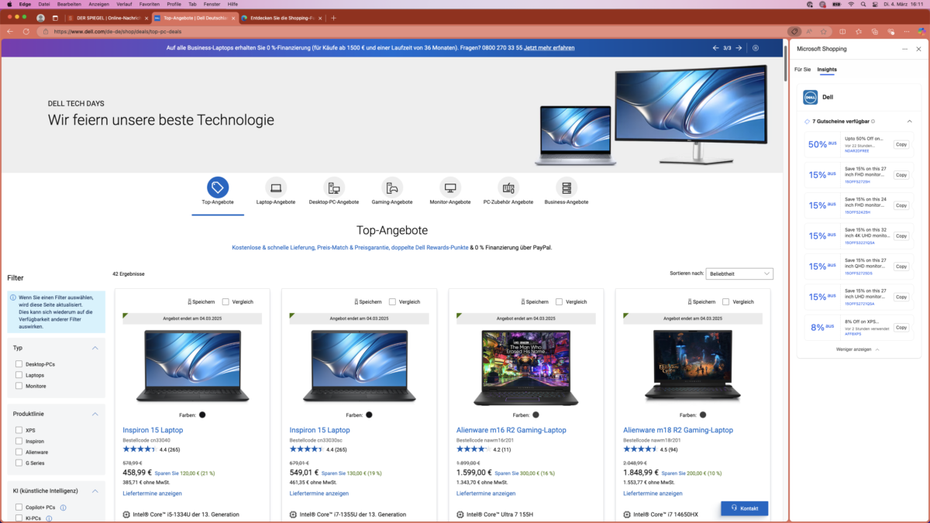Collapse the KI (künstliche Intelligenz) section
This screenshot has height=523, width=930.
pos(95,491)
